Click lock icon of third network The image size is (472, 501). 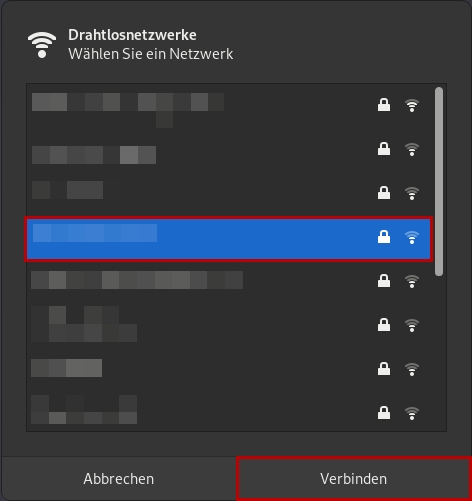pyautogui.click(x=384, y=193)
